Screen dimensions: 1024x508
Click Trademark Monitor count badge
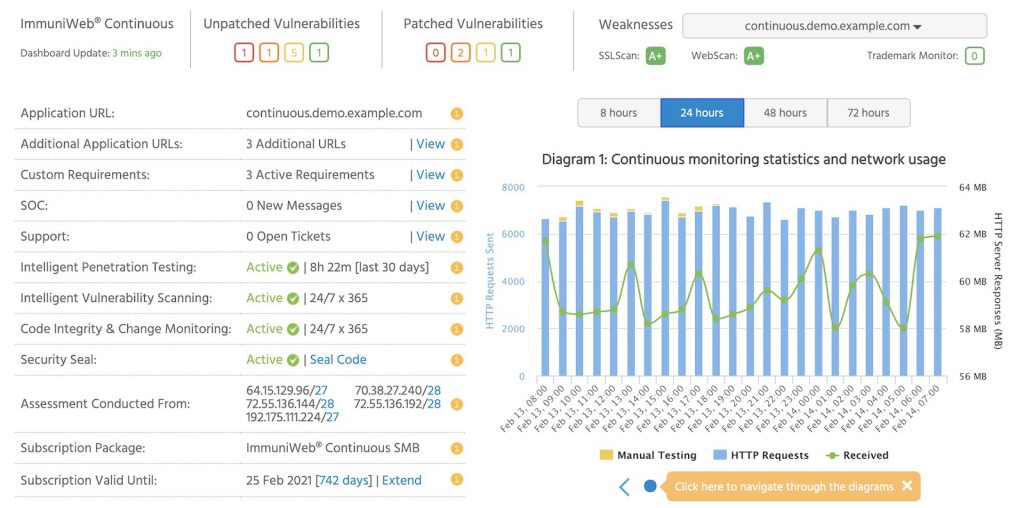pyautogui.click(x=974, y=56)
